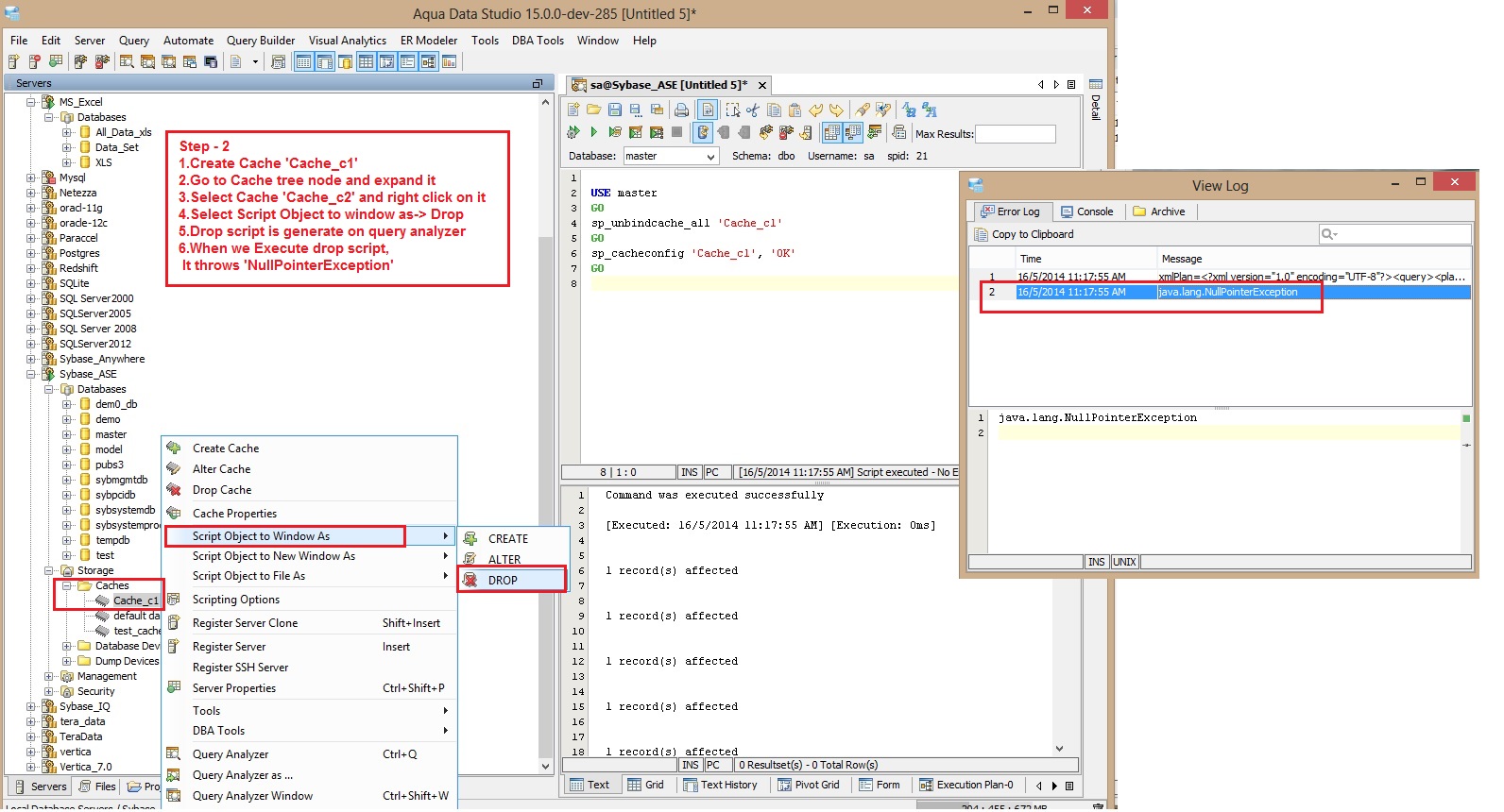Toggle the form-view icon in main toolbar
Image resolution: width=1504 pixels, height=812 pixels.
(x=408, y=61)
